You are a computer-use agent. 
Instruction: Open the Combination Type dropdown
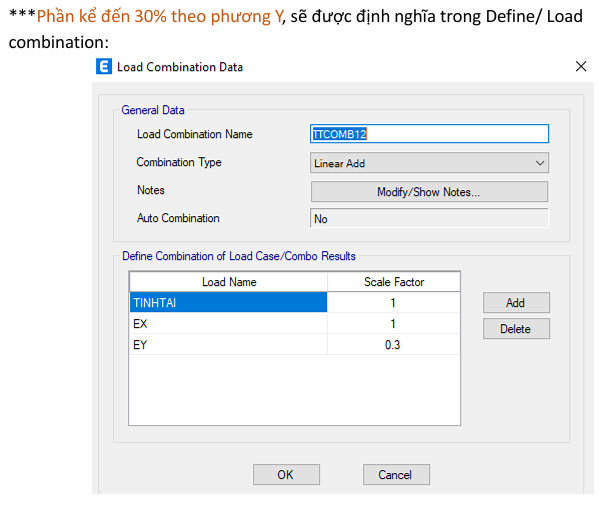[x=429, y=163]
